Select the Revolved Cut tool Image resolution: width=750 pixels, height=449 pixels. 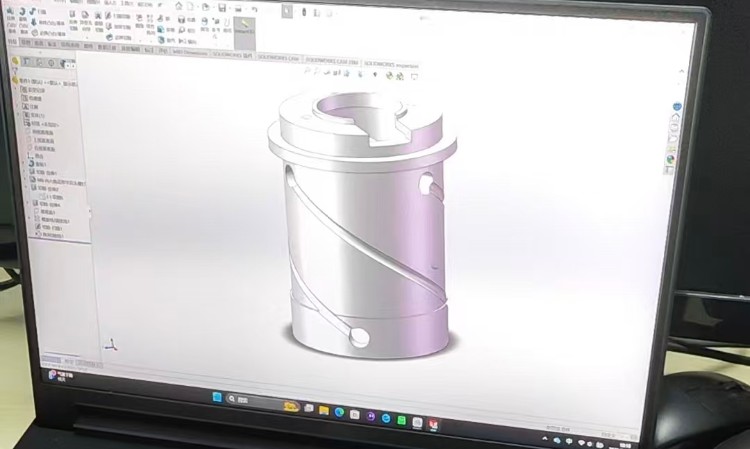[99, 21]
